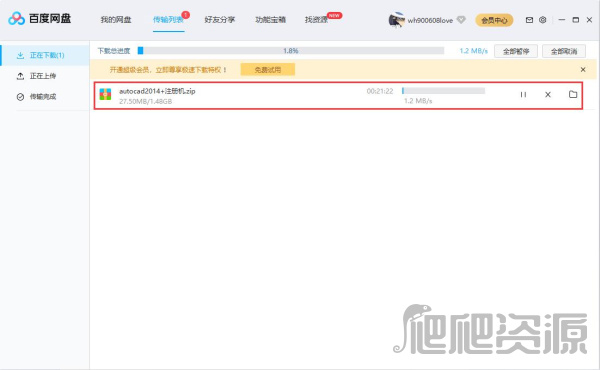Dismiss the yellow membership promotion banner

click(x=583, y=70)
